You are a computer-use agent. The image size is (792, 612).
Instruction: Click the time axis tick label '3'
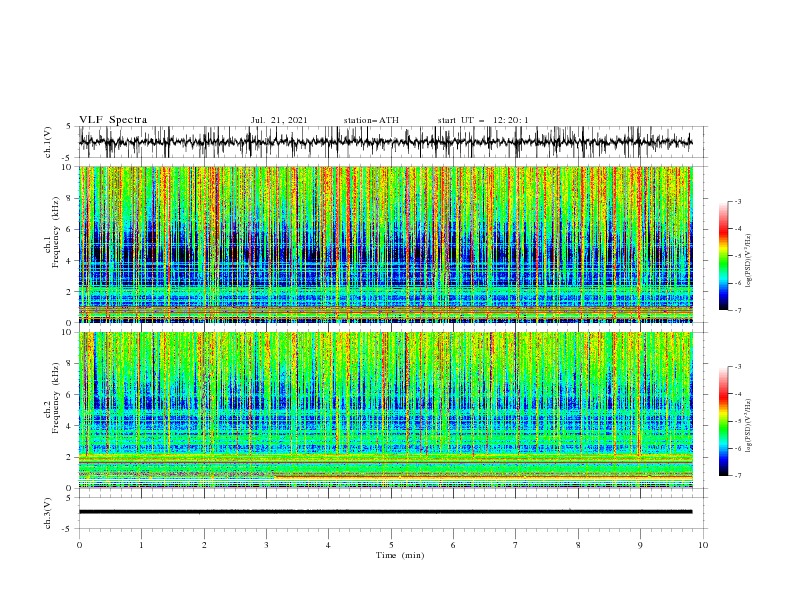click(x=266, y=545)
